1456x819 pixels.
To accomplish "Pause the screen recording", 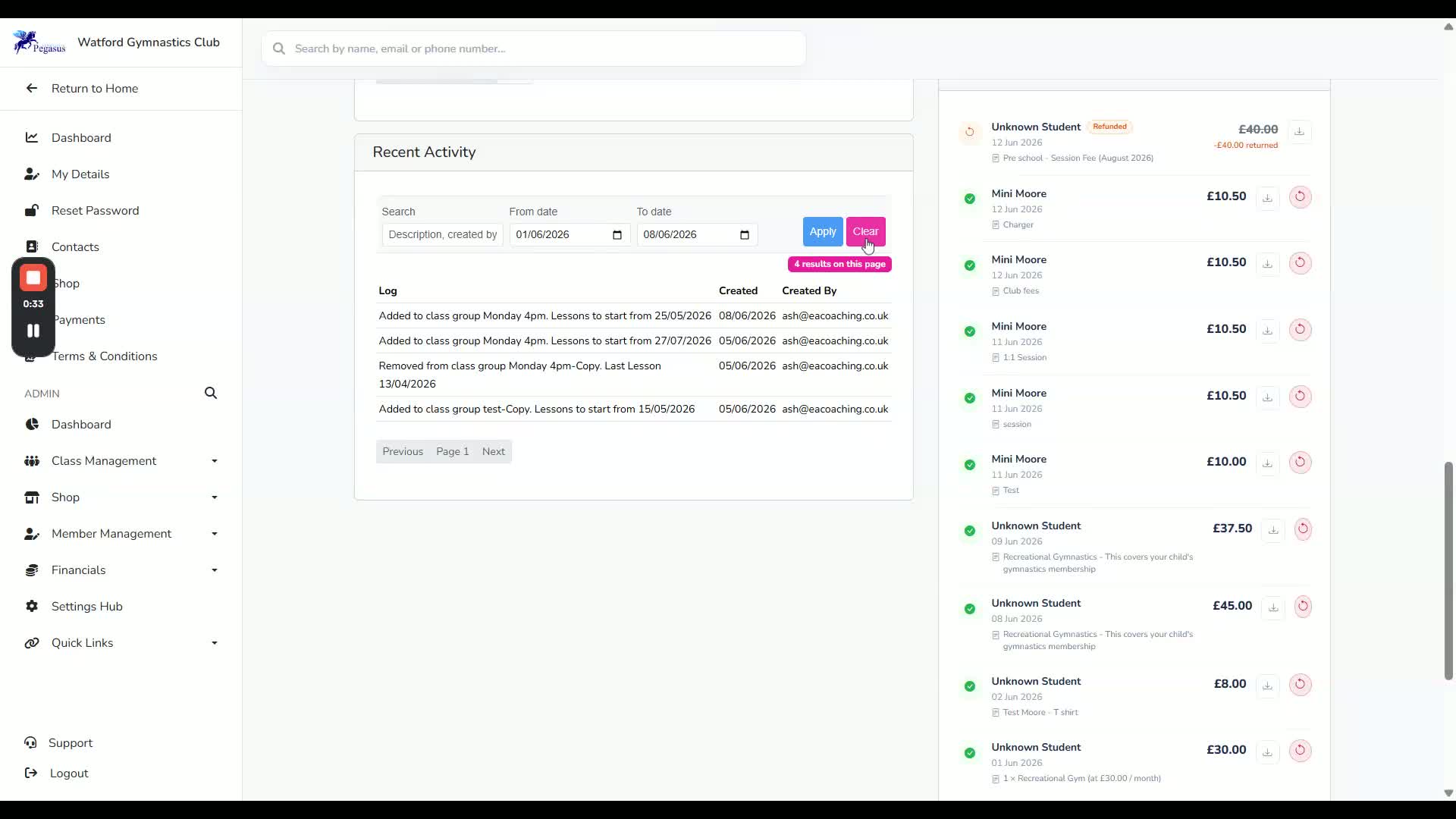I will pyautogui.click(x=33, y=331).
